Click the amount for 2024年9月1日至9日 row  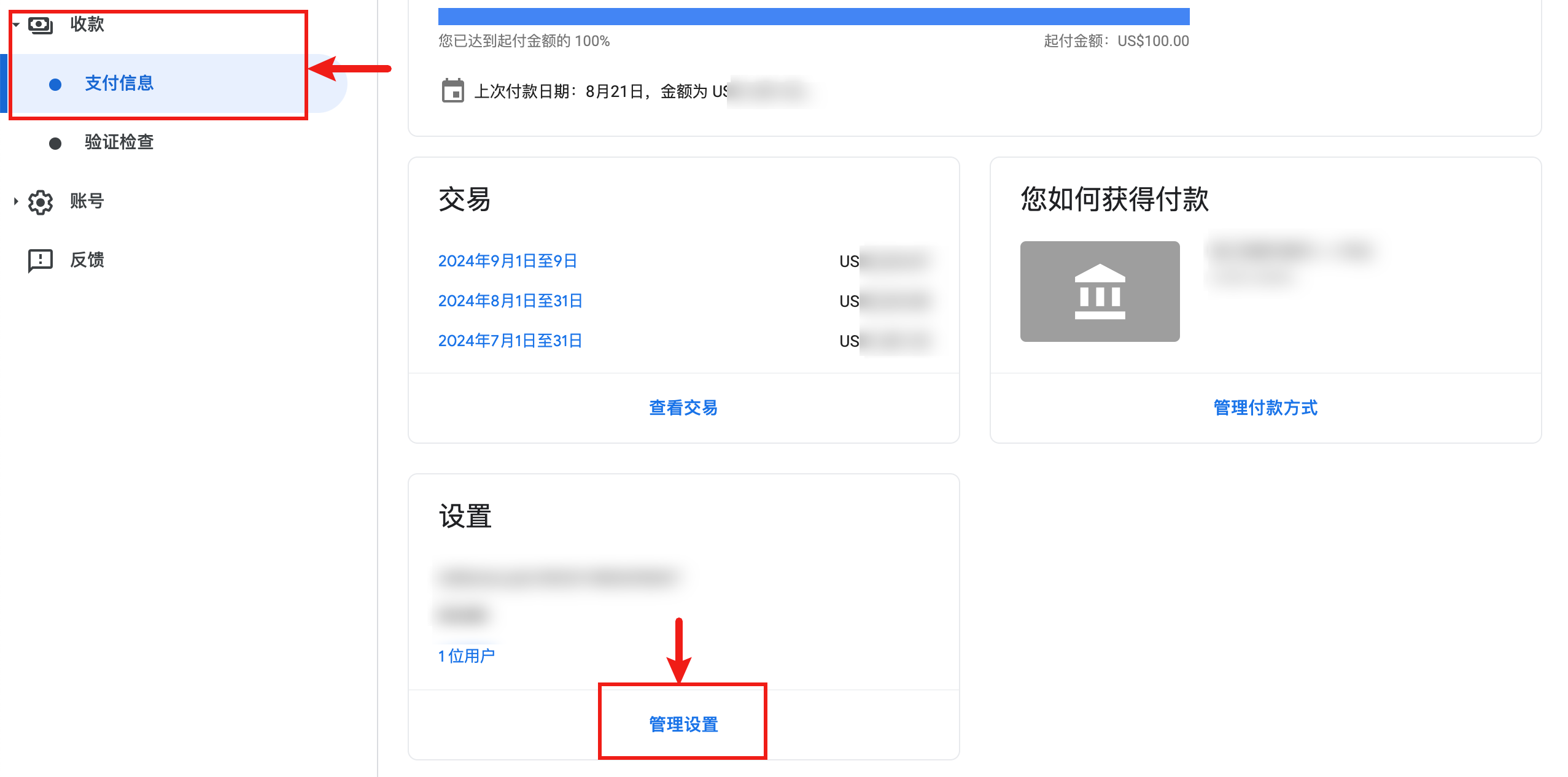[x=885, y=261]
